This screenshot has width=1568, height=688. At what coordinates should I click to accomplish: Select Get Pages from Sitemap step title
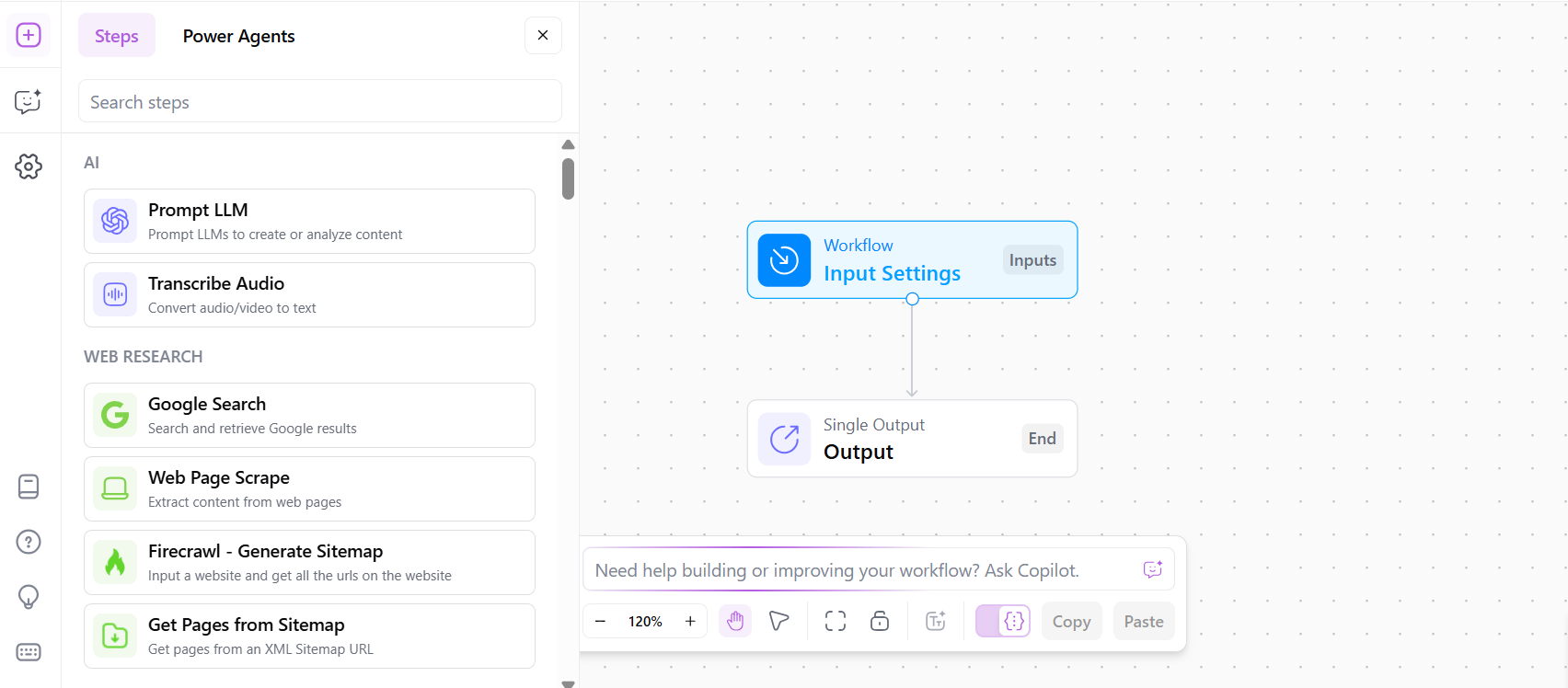click(247, 625)
